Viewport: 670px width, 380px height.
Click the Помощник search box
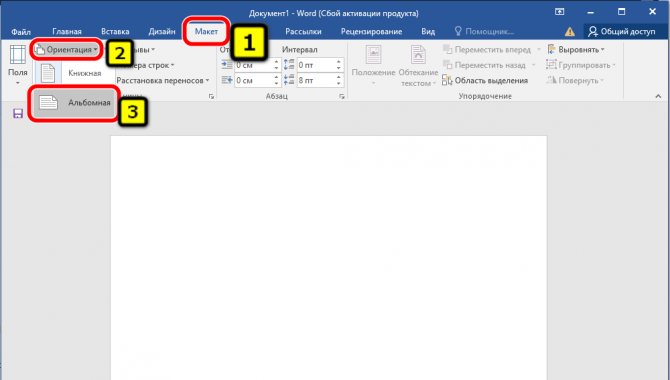point(485,31)
